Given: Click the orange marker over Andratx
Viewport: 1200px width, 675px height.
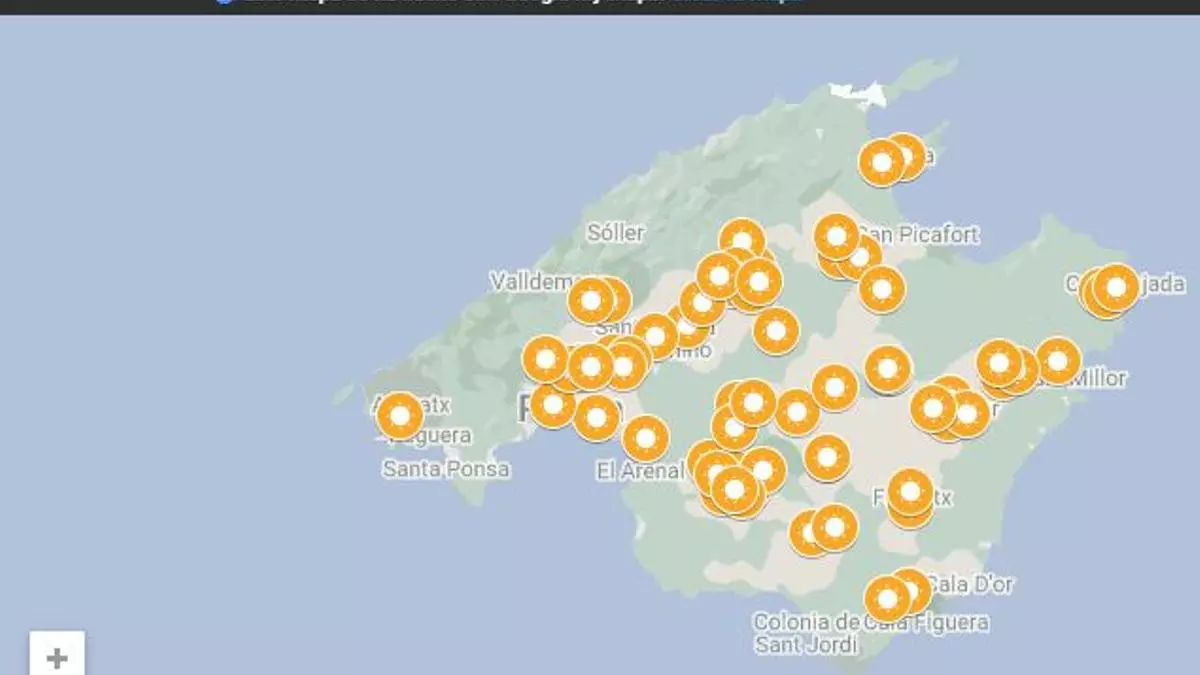Looking at the screenshot, I should point(400,415).
